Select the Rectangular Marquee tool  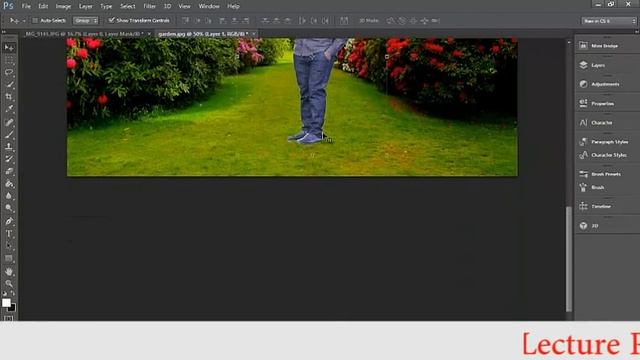click(x=9, y=60)
